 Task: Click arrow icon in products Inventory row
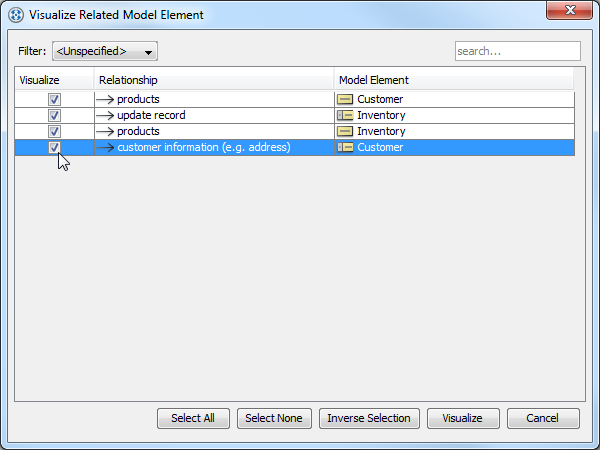105,132
